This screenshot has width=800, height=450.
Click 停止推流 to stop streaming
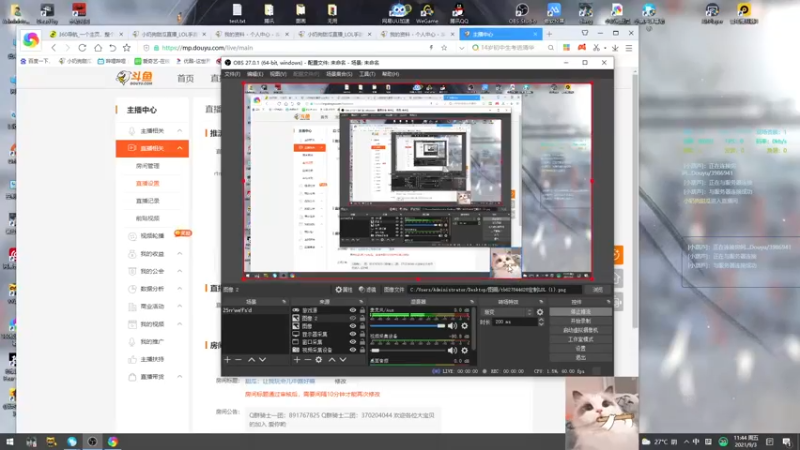581,312
